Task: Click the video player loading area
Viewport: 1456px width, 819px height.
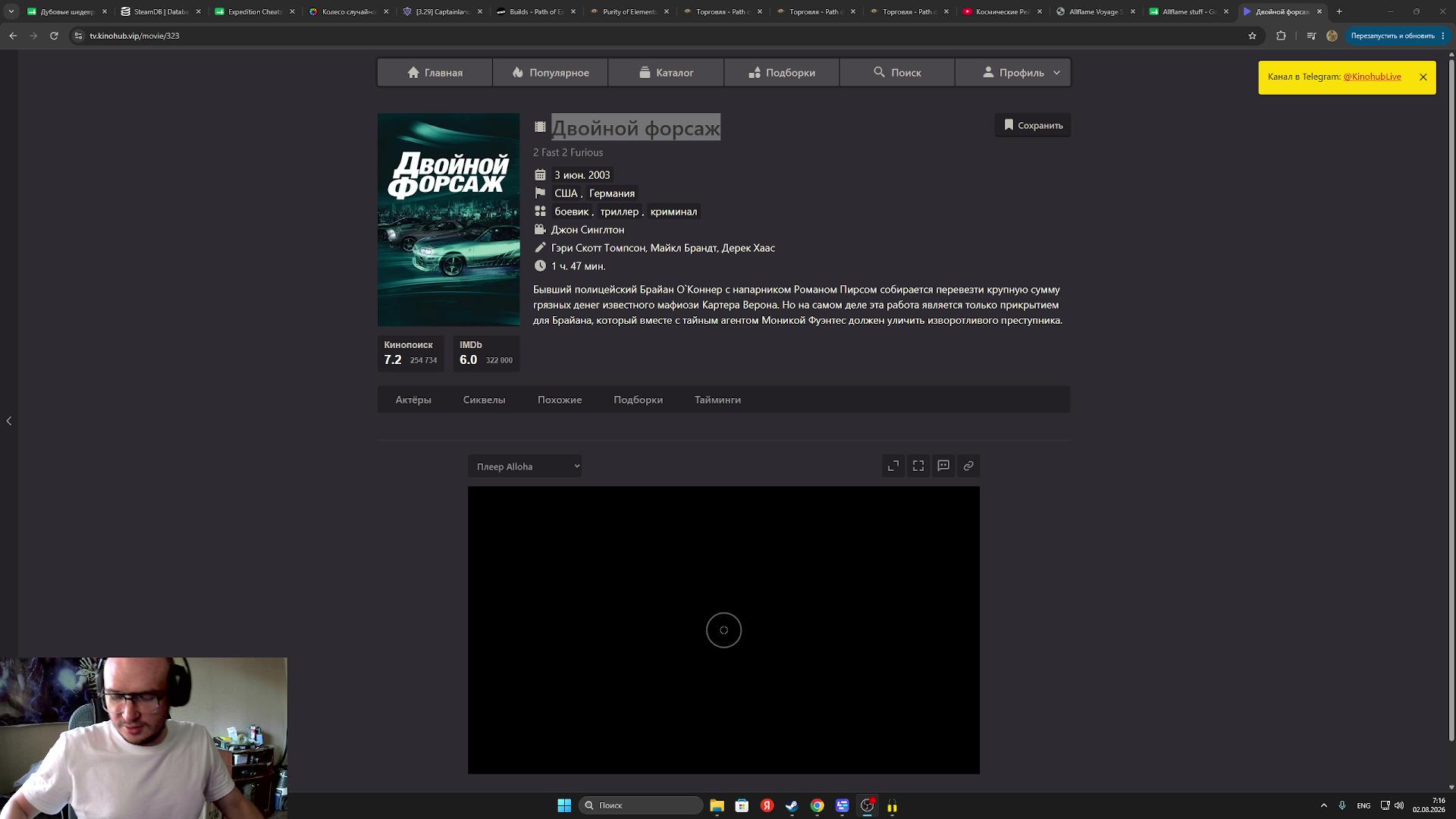Action: [723, 630]
